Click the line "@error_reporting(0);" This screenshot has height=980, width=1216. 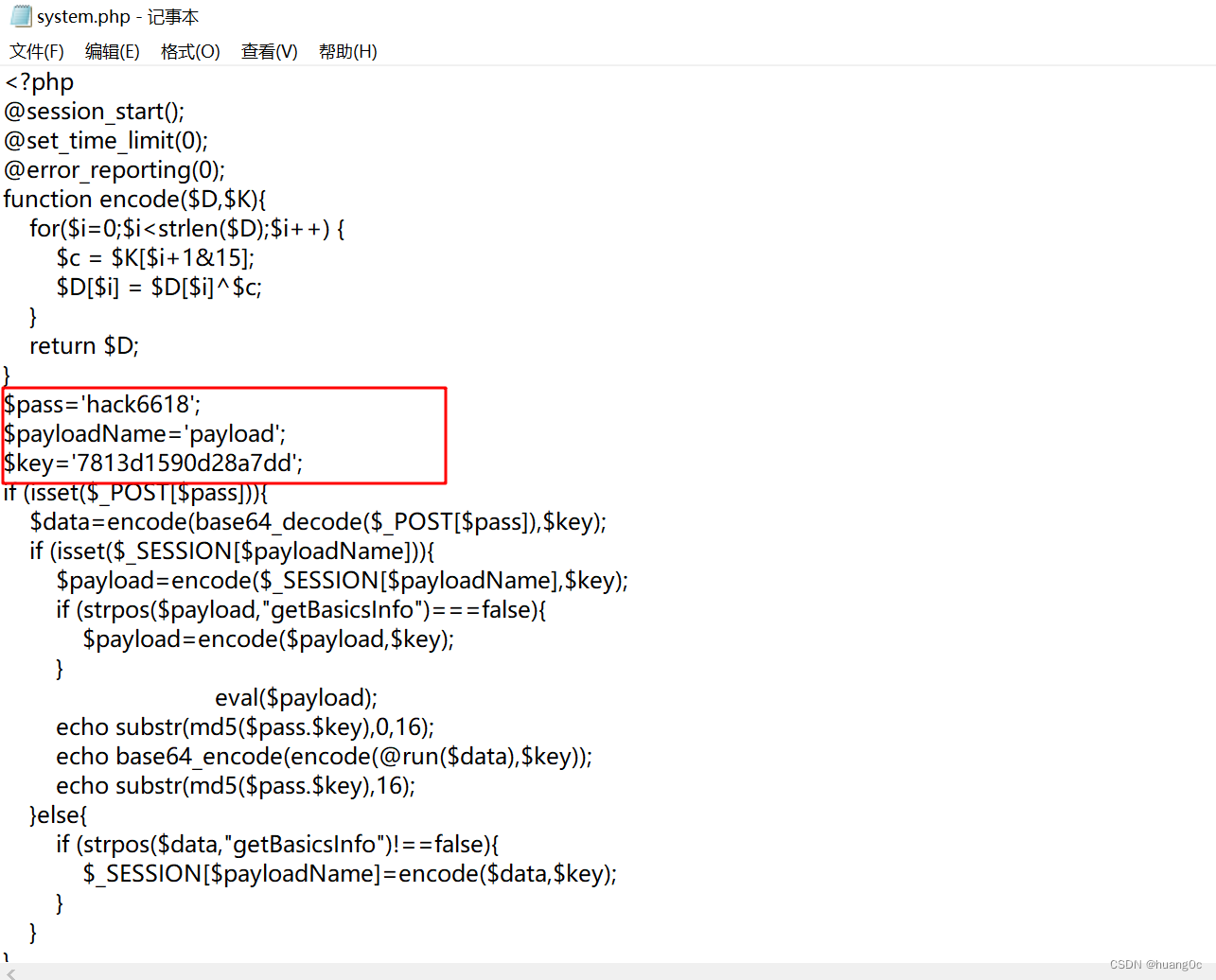115,170
